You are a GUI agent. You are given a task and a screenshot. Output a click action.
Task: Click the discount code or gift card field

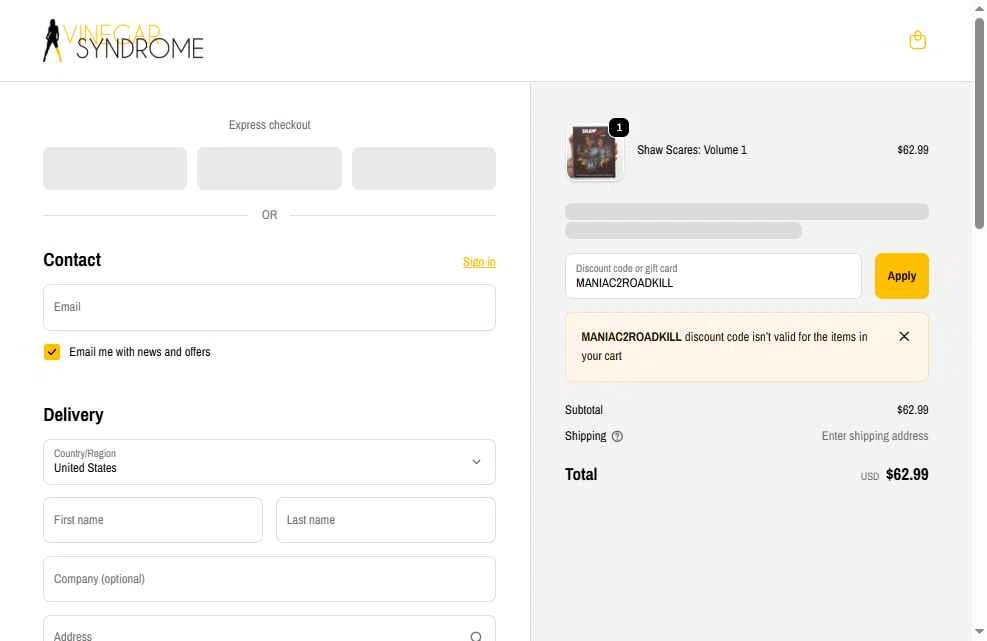[x=713, y=276]
